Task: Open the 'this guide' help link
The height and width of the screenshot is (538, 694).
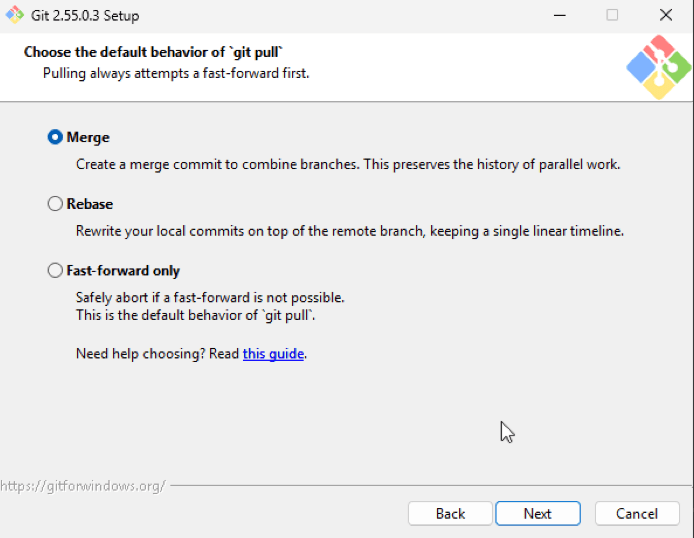Action: pyautogui.click(x=273, y=354)
